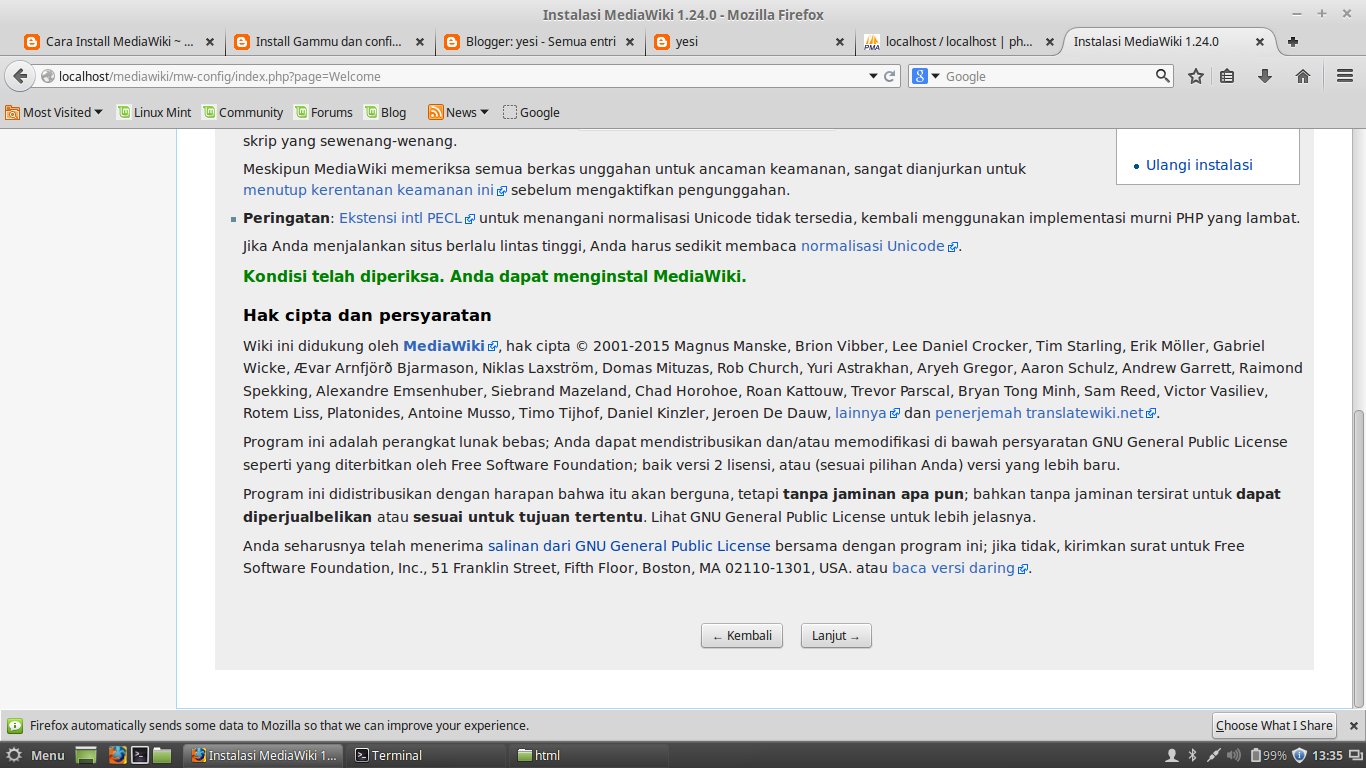Switch to Terminal window in taskbar
Screen dimensions: 1366x768
426,755
